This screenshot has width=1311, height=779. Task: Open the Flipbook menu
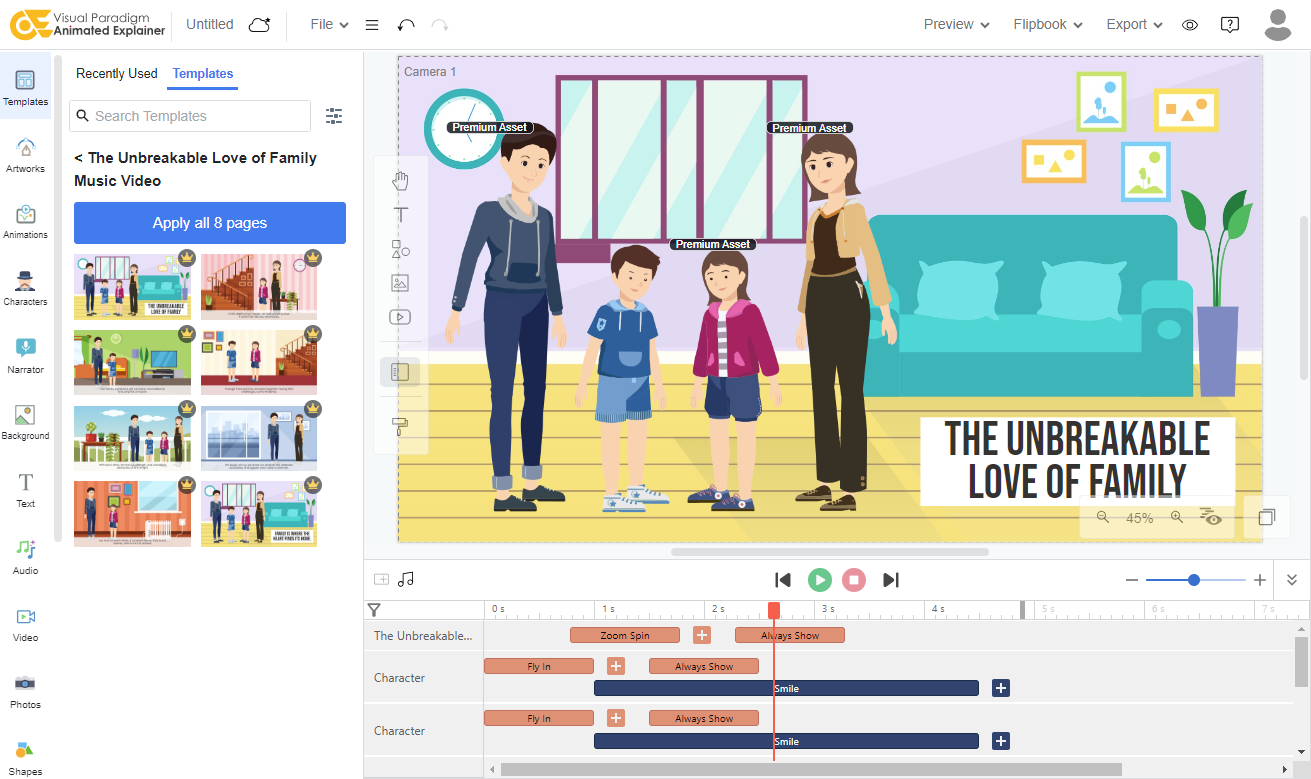click(x=1048, y=25)
